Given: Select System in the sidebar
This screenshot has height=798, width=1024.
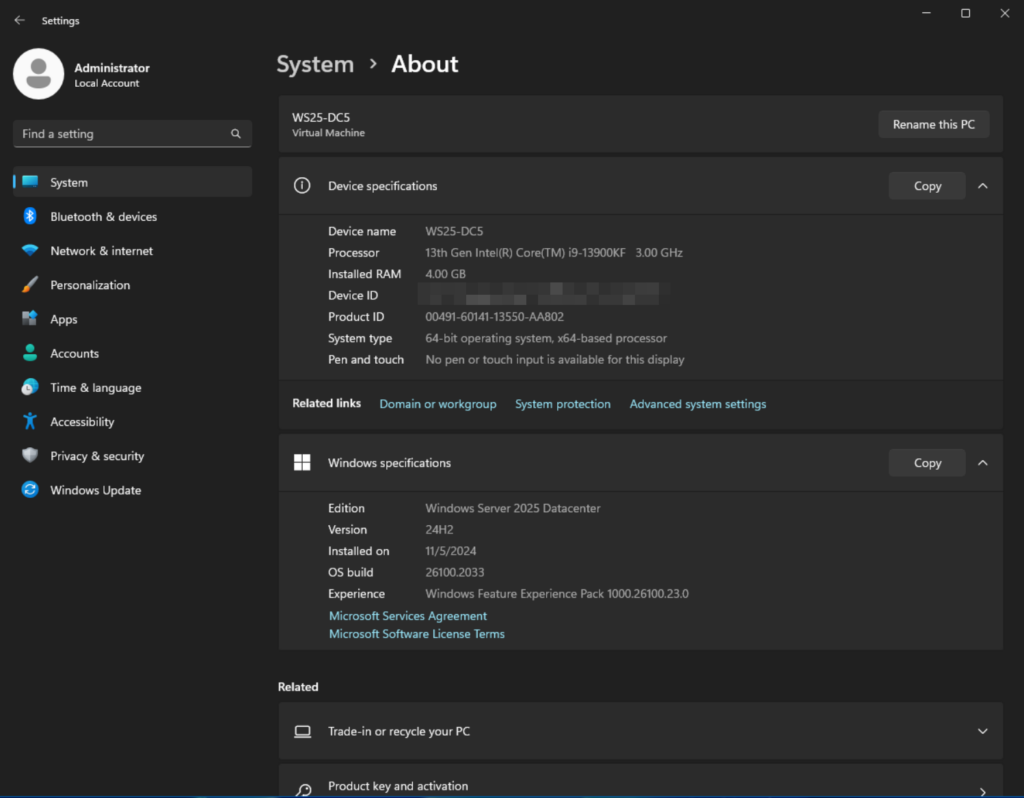Looking at the screenshot, I should click(133, 182).
